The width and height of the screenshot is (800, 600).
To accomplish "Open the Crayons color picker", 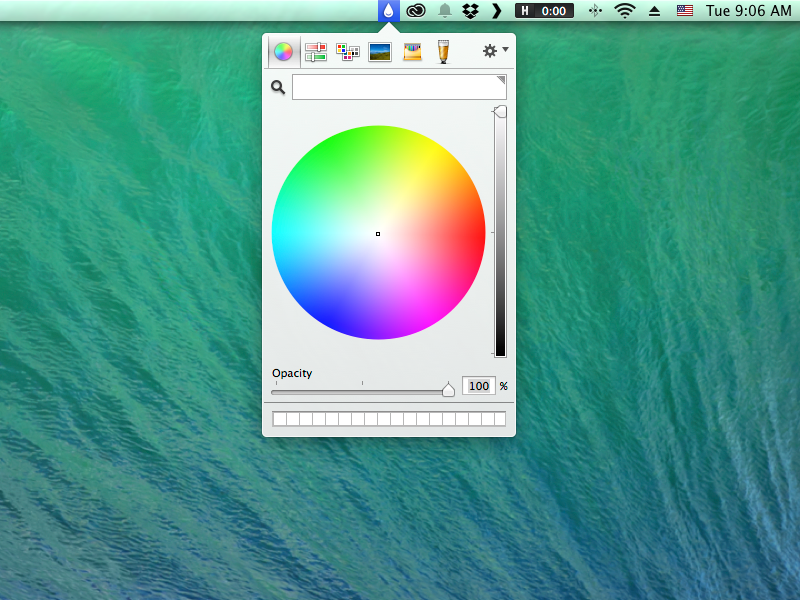I will coord(412,50).
